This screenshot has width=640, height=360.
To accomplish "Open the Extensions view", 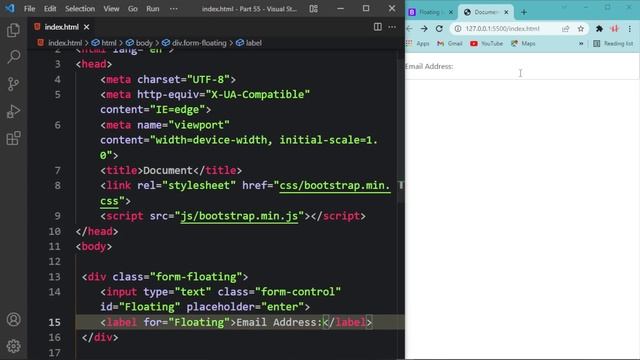I will coord(13,138).
